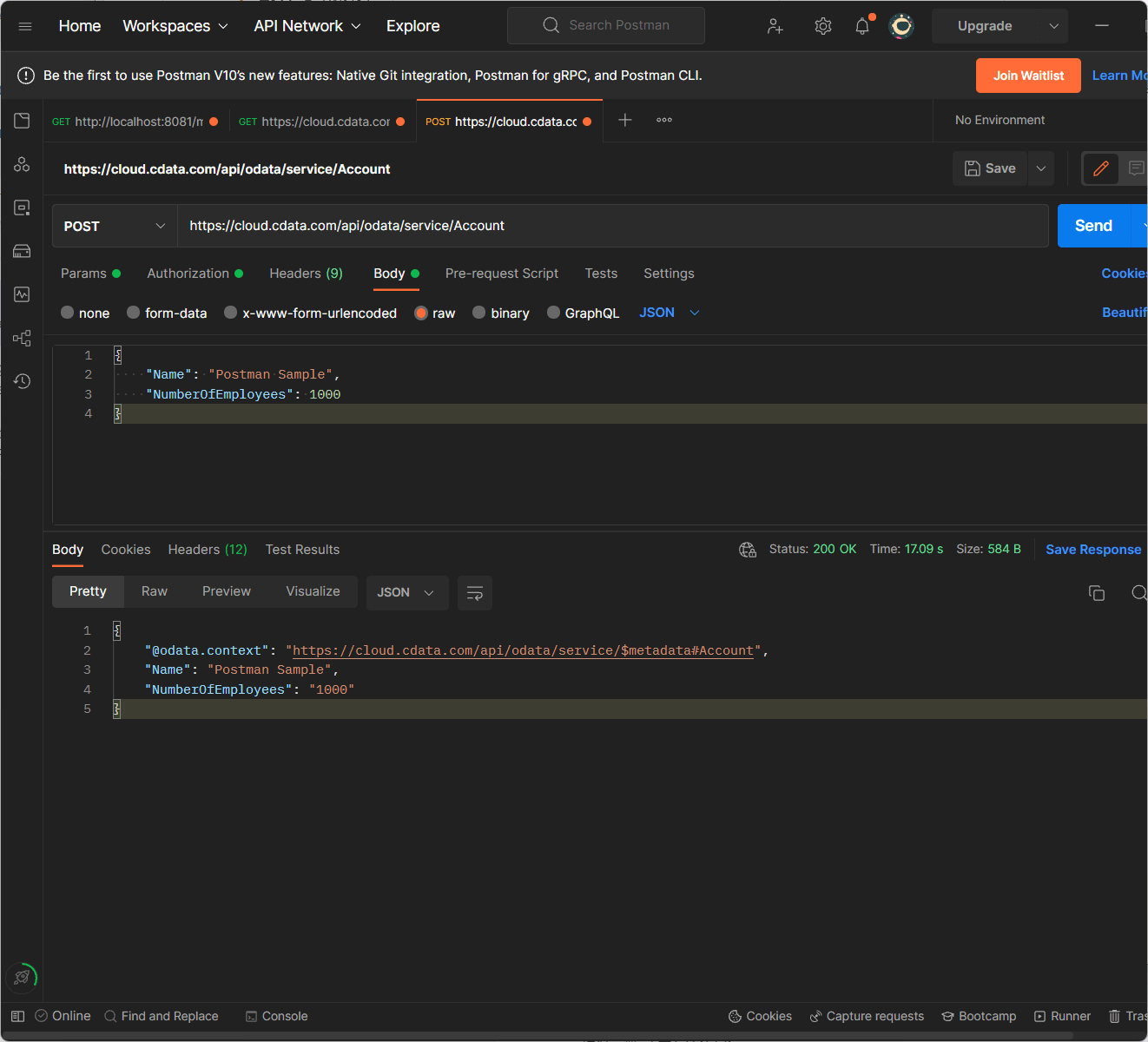Click the invite collaborators icon

click(775, 26)
